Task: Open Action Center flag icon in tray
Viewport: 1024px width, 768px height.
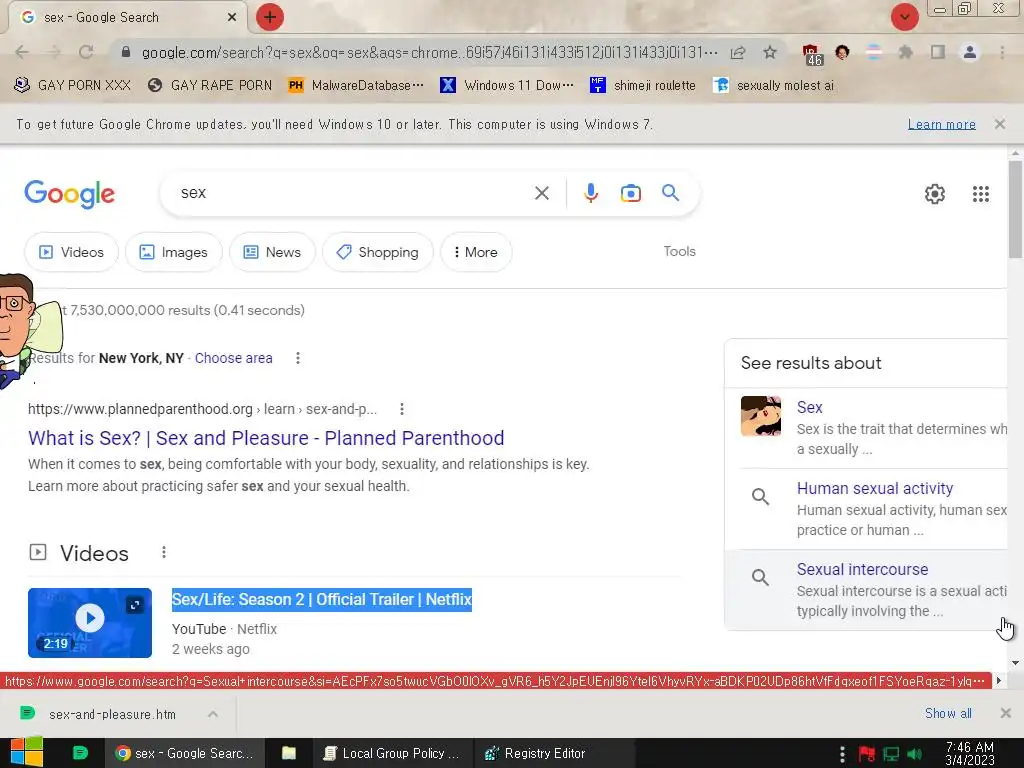Action: (867, 754)
